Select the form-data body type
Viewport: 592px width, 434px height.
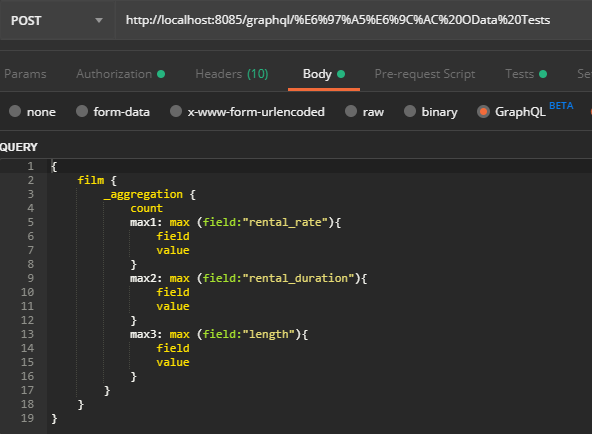tap(113, 112)
